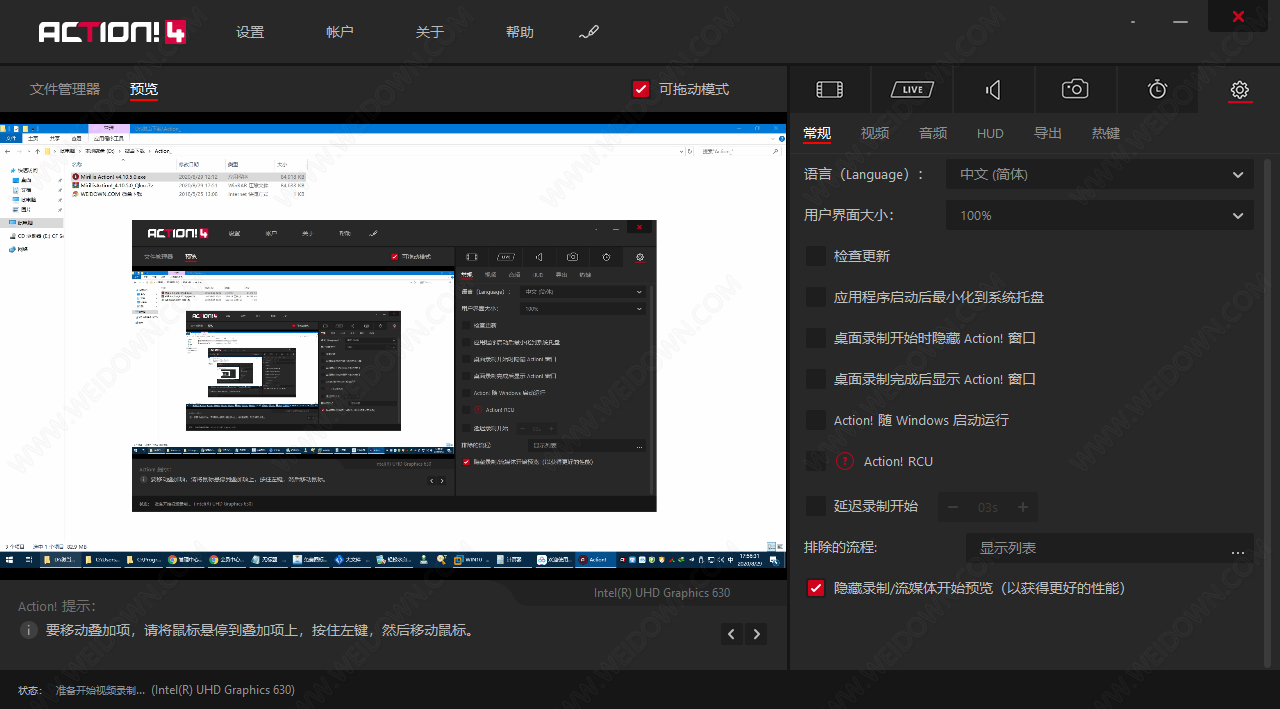Image resolution: width=1280 pixels, height=709 pixels.
Task: Enable 应用程序启动后最小化到系统托盘
Action: pyautogui.click(x=816, y=297)
